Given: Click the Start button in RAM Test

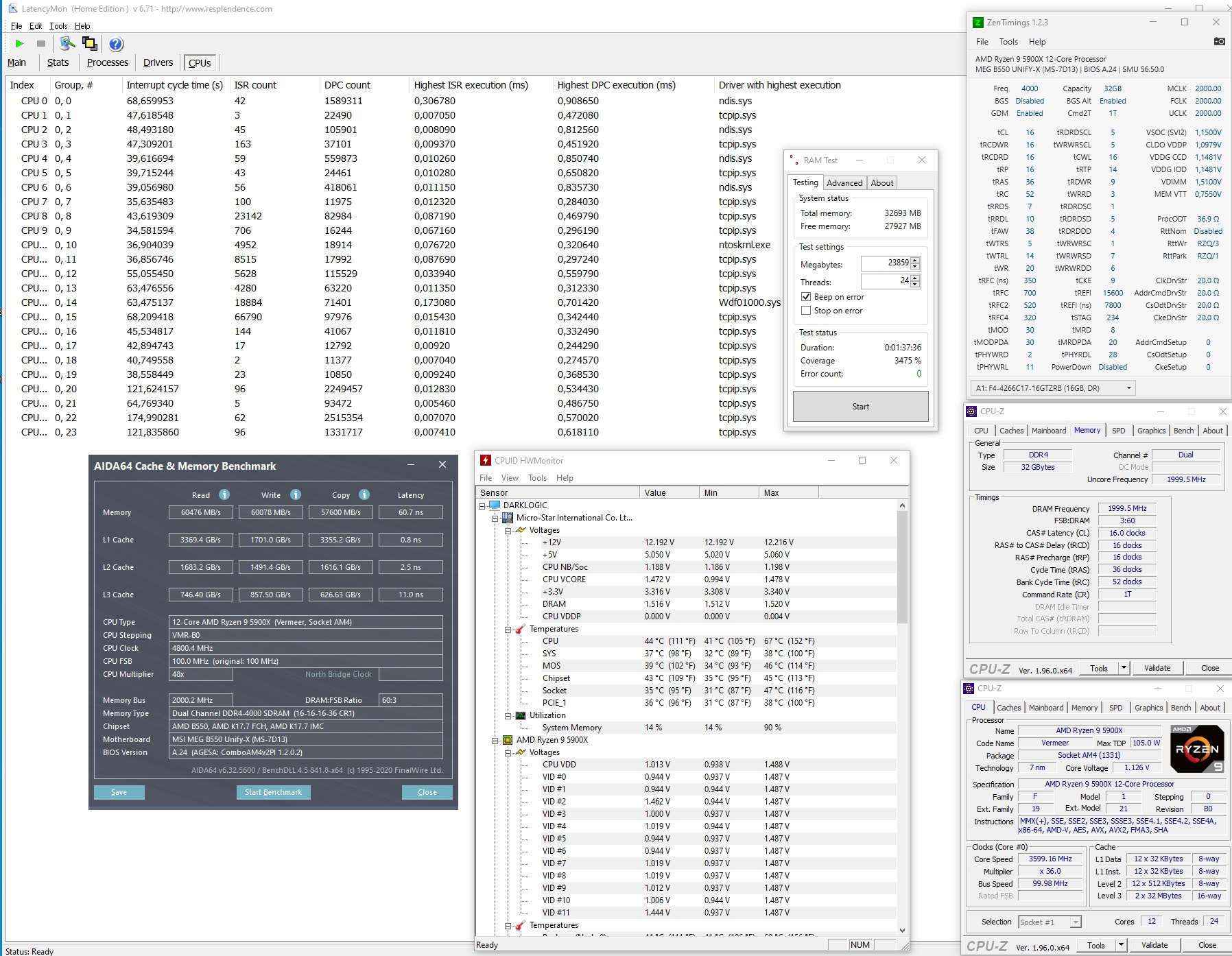Looking at the screenshot, I should coord(860,407).
